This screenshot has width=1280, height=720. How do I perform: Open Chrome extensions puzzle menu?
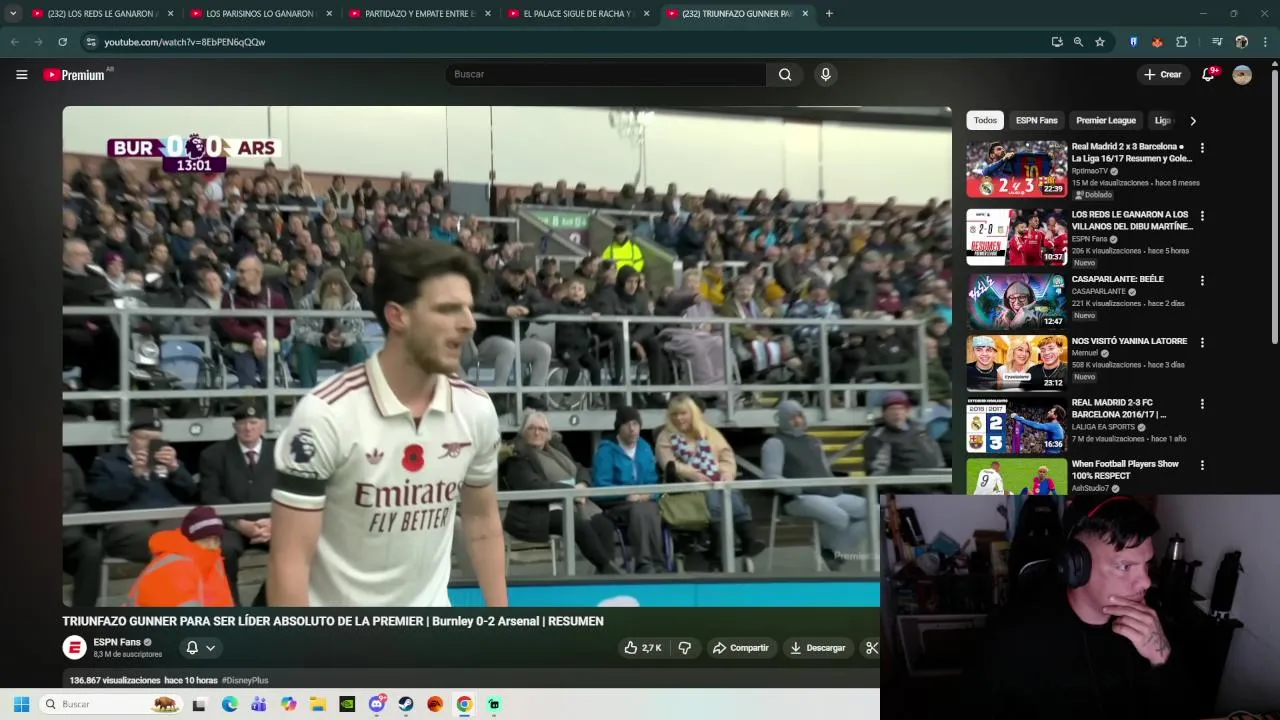(1181, 42)
